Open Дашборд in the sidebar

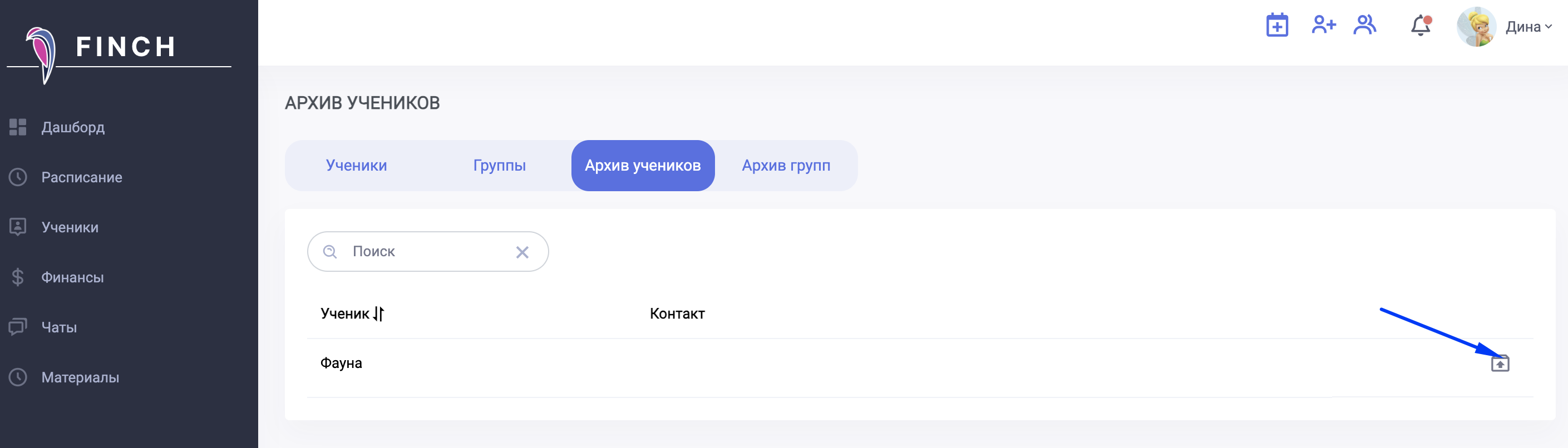tap(72, 127)
